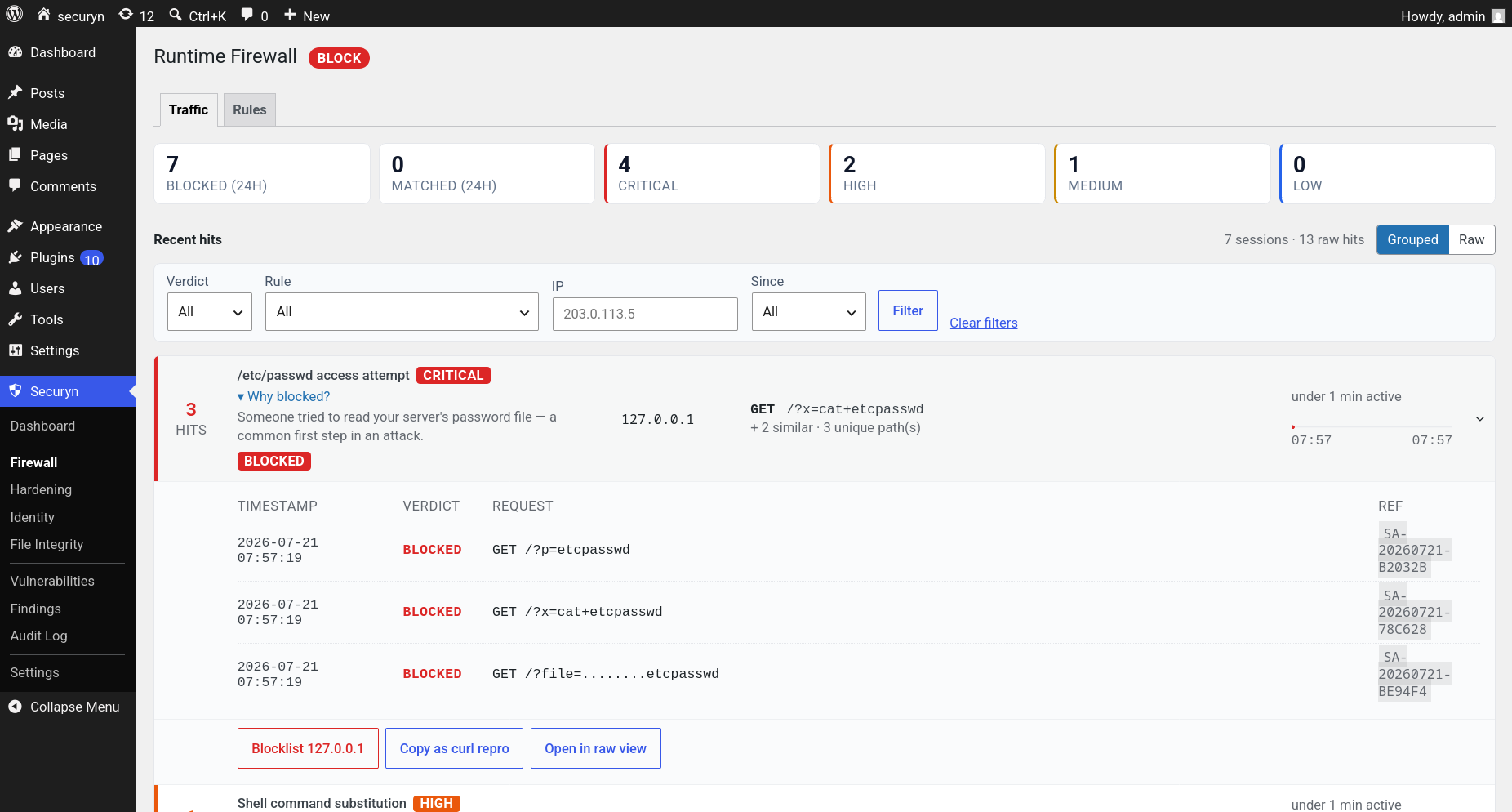1512x812 pixels.
Task: Click the Shell command substitution hit title
Action: coord(322,803)
